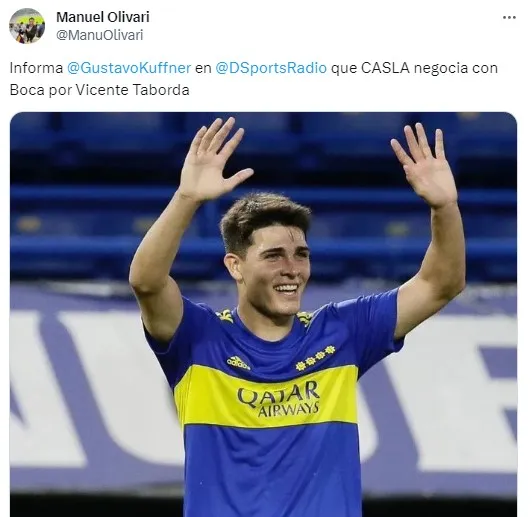
Task: Open the @DSportsRadio mention
Action: coord(271,68)
